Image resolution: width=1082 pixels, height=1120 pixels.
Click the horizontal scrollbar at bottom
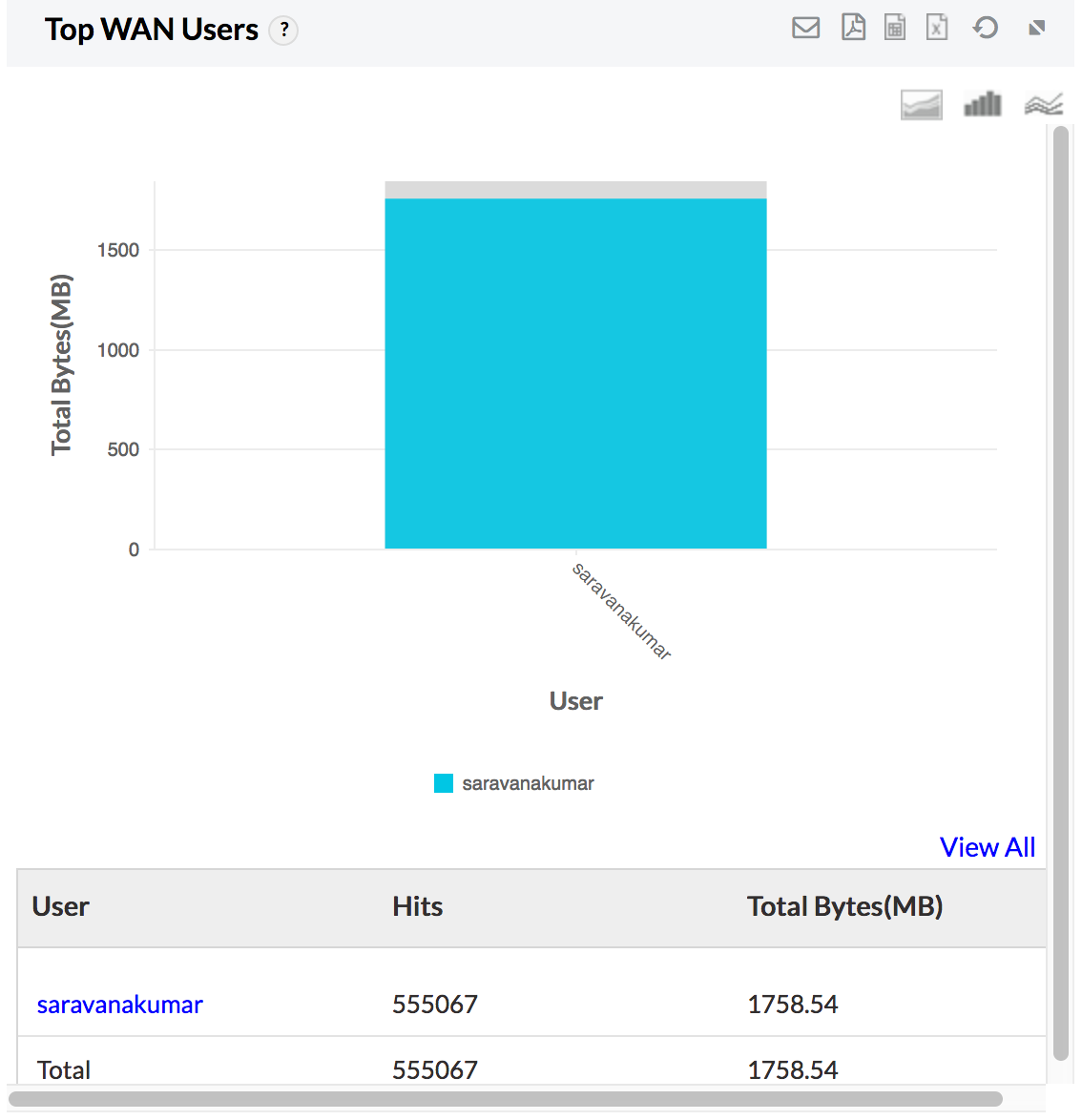pos(506,1099)
